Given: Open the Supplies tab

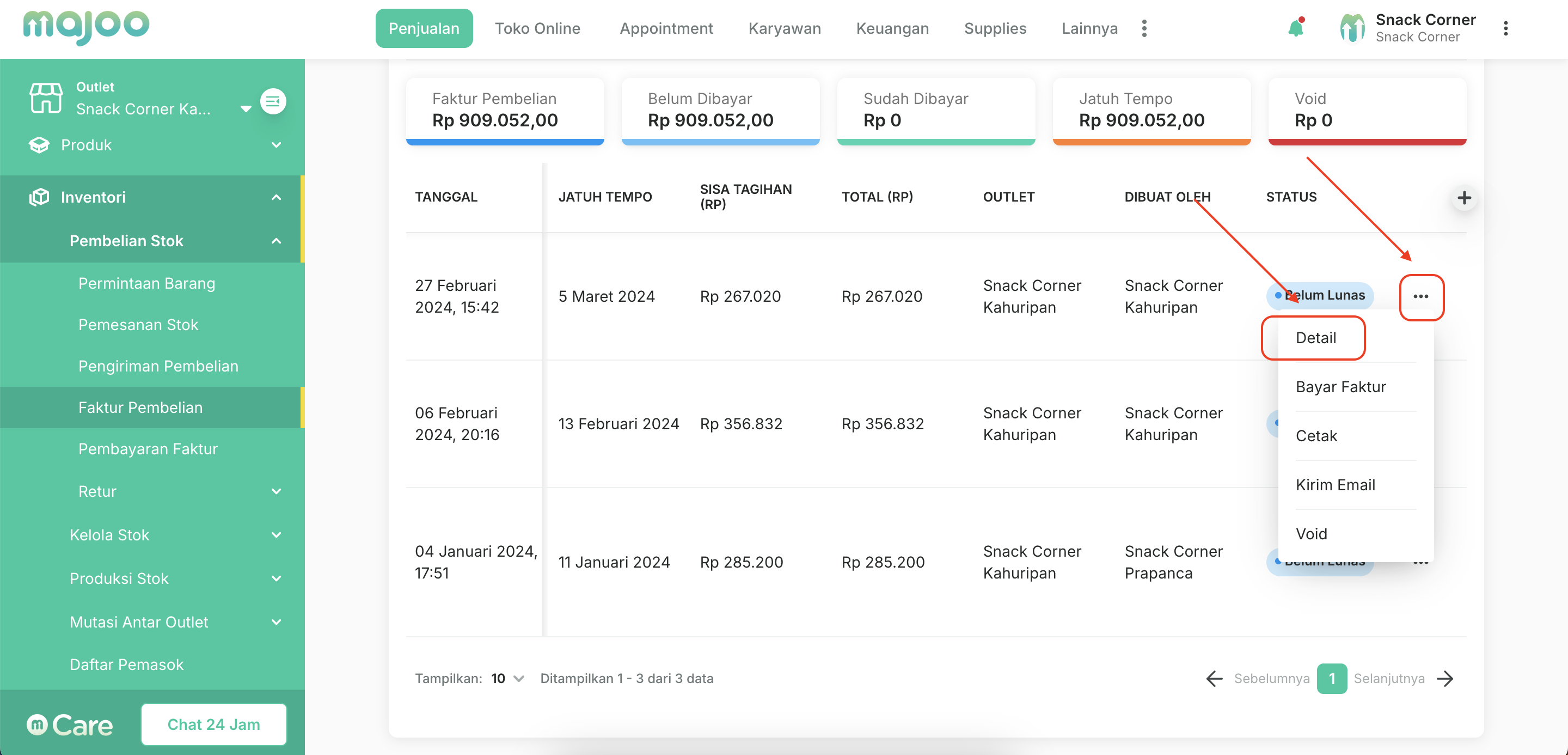Looking at the screenshot, I should pyautogui.click(x=995, y=28).
